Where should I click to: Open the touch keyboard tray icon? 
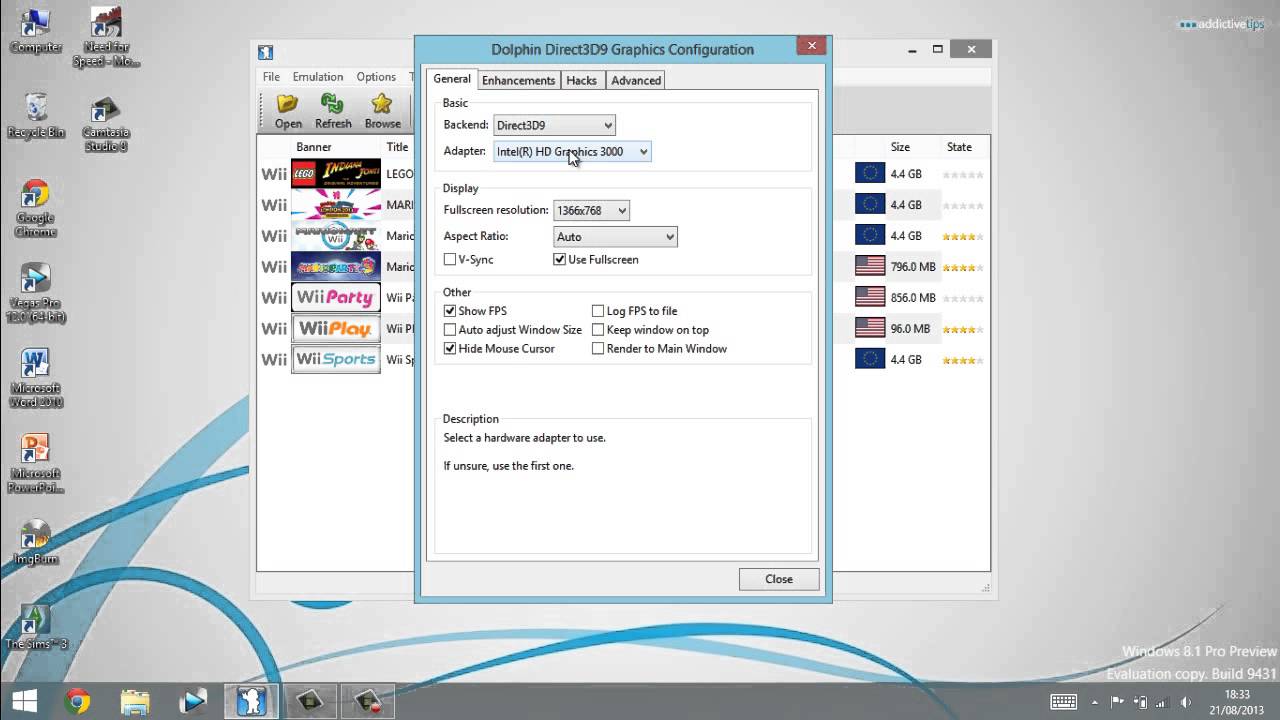click(1063, 702)
